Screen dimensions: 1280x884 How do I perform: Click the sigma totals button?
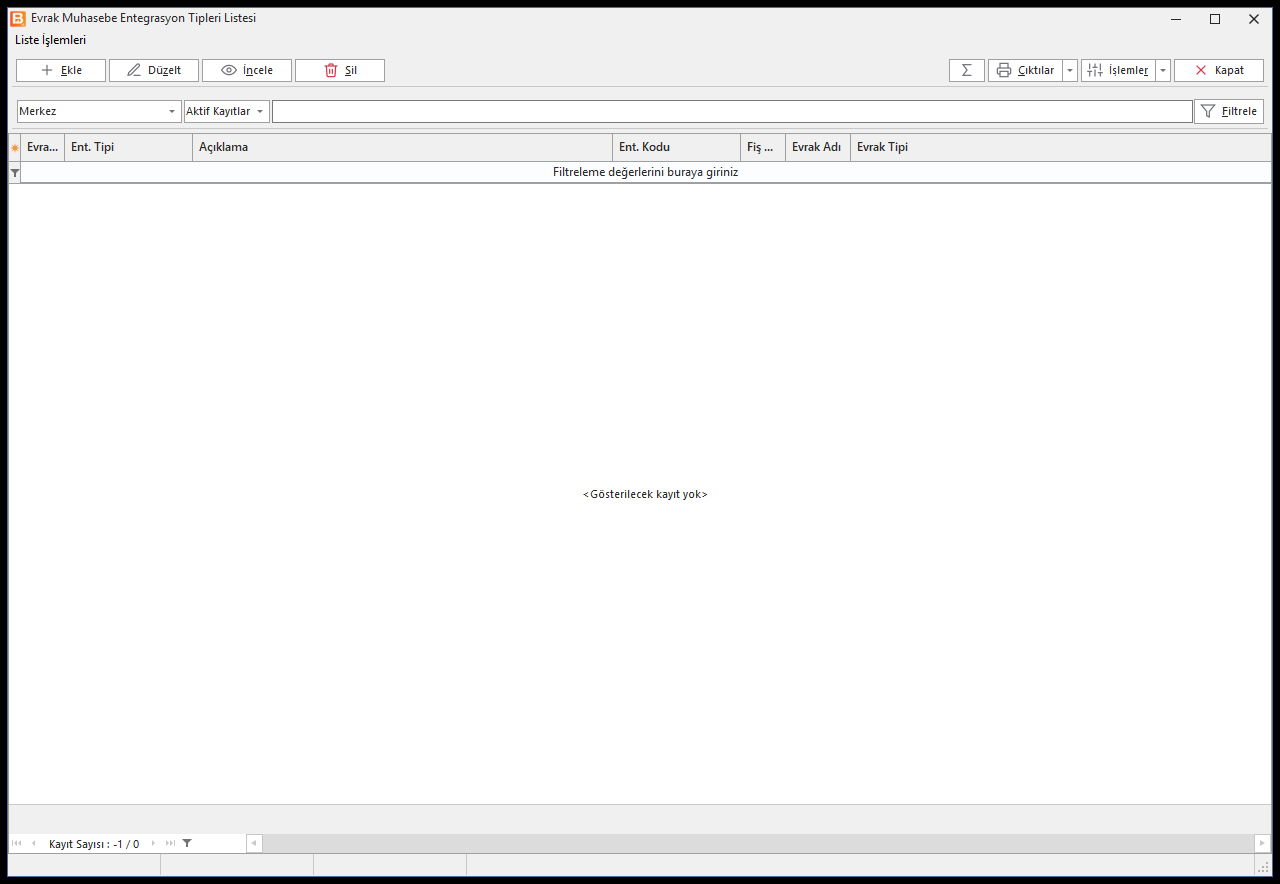coord(967,70)
